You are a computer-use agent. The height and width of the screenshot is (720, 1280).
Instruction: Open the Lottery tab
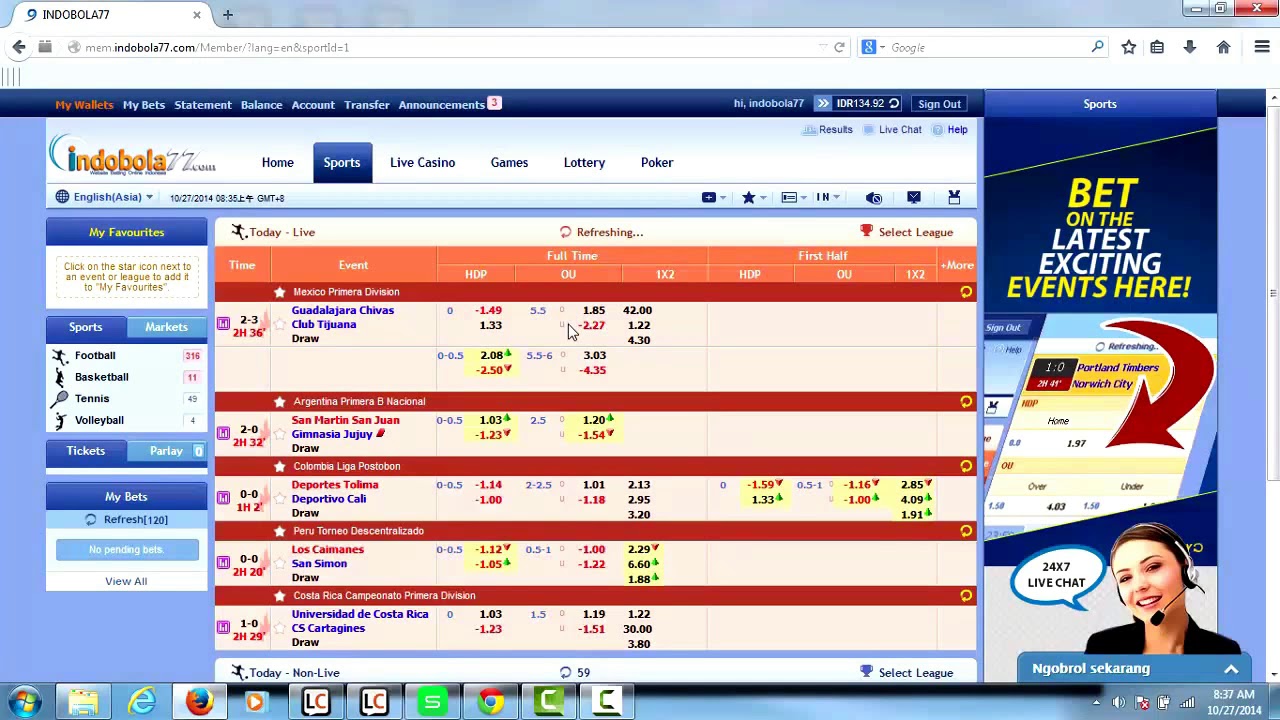(x=584, y=163)
